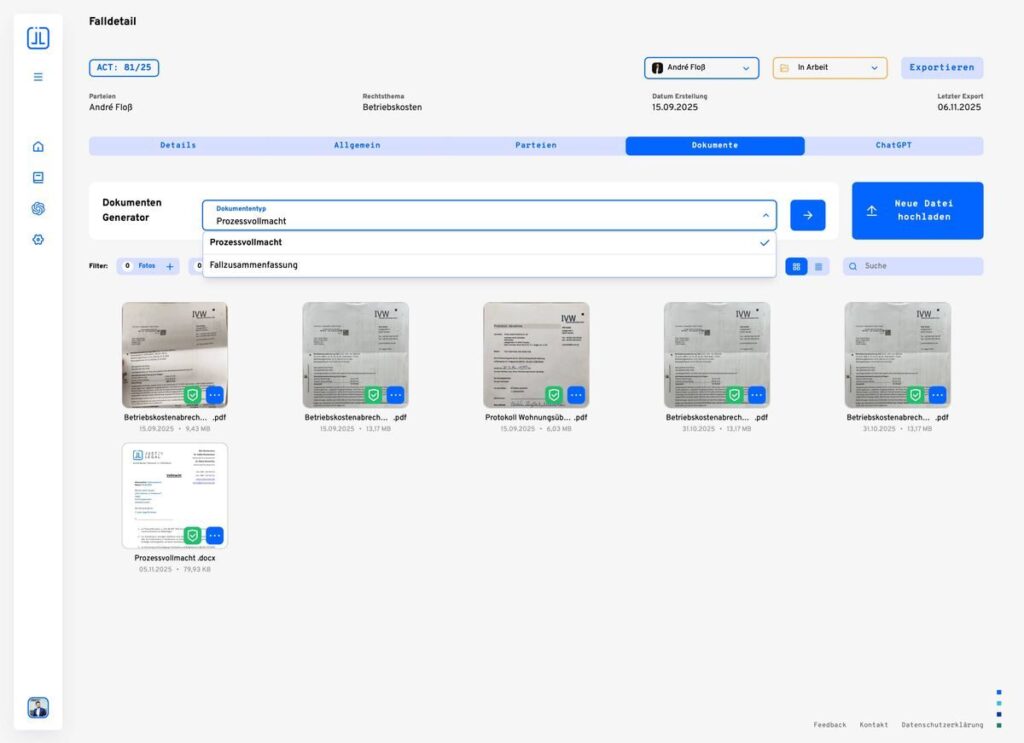The width and height of the screenshot is (1024, 743).
Task: Switch to the Parteien tab
Action: (536, 146)
